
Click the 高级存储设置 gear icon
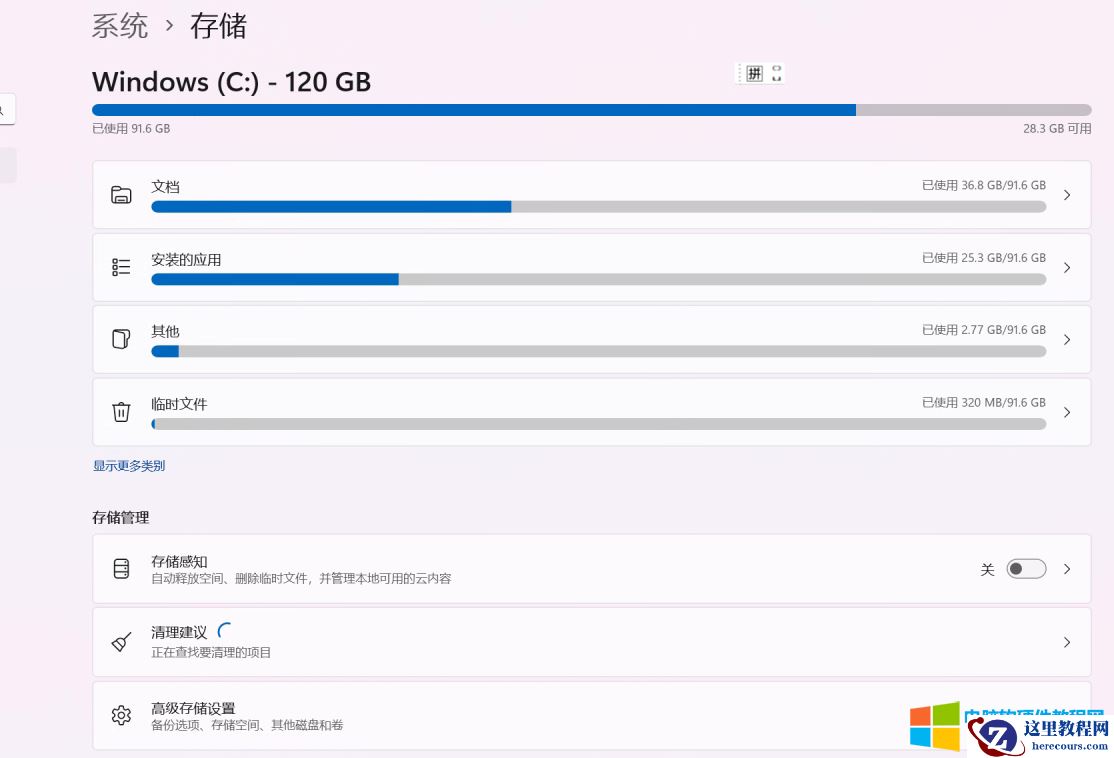point(121,715)
